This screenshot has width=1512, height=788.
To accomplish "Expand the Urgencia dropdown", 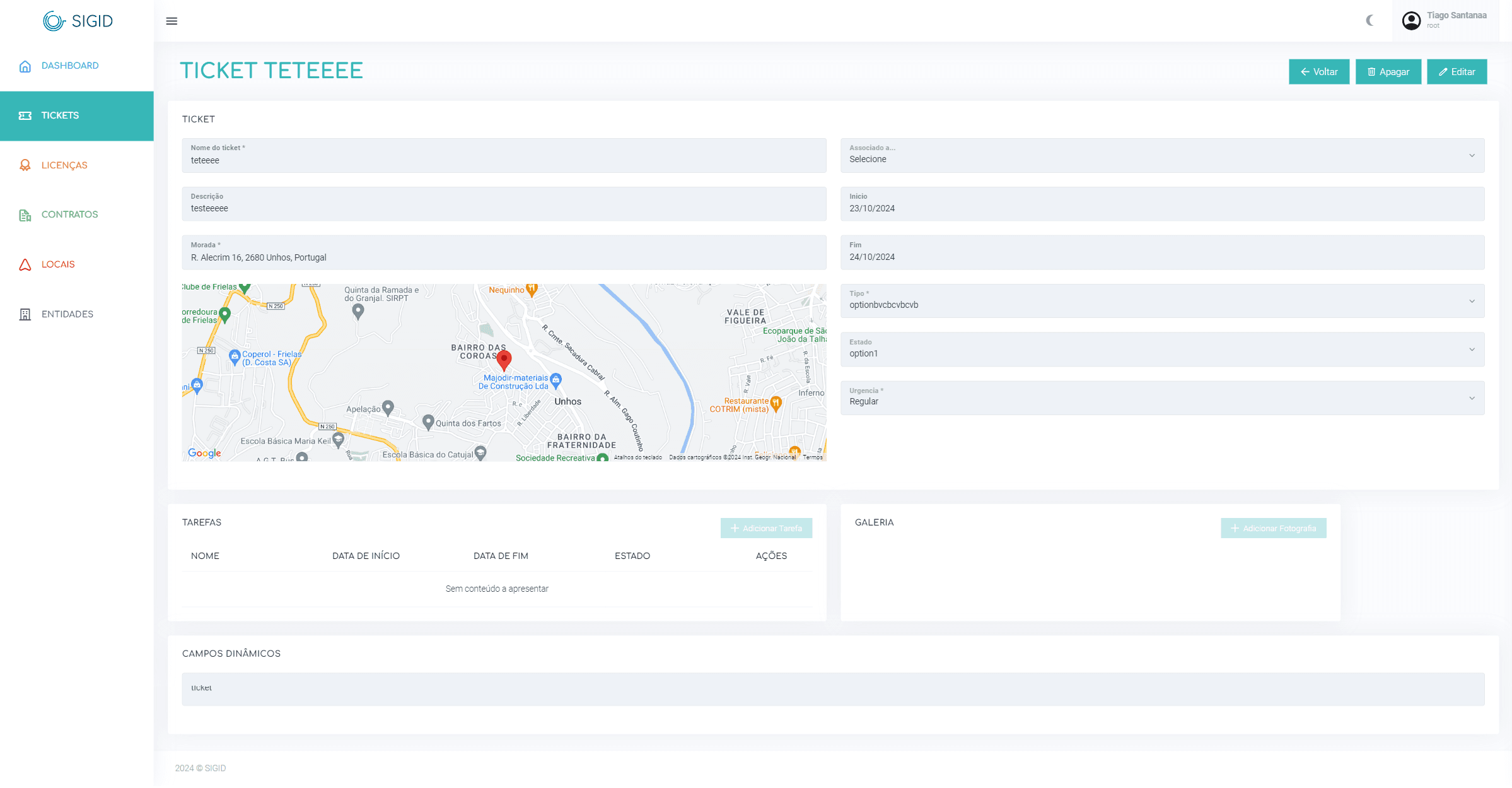I will coord(1161,398).
